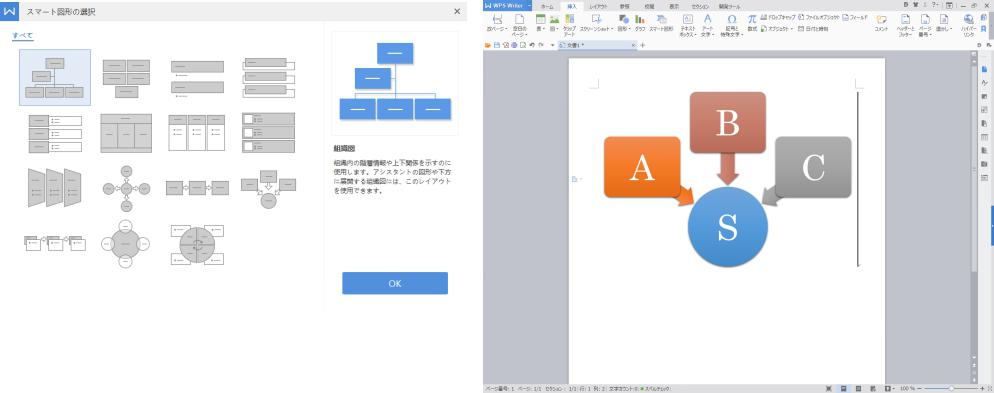
Task: Click the すべて category link
Action: pos(23,35)
